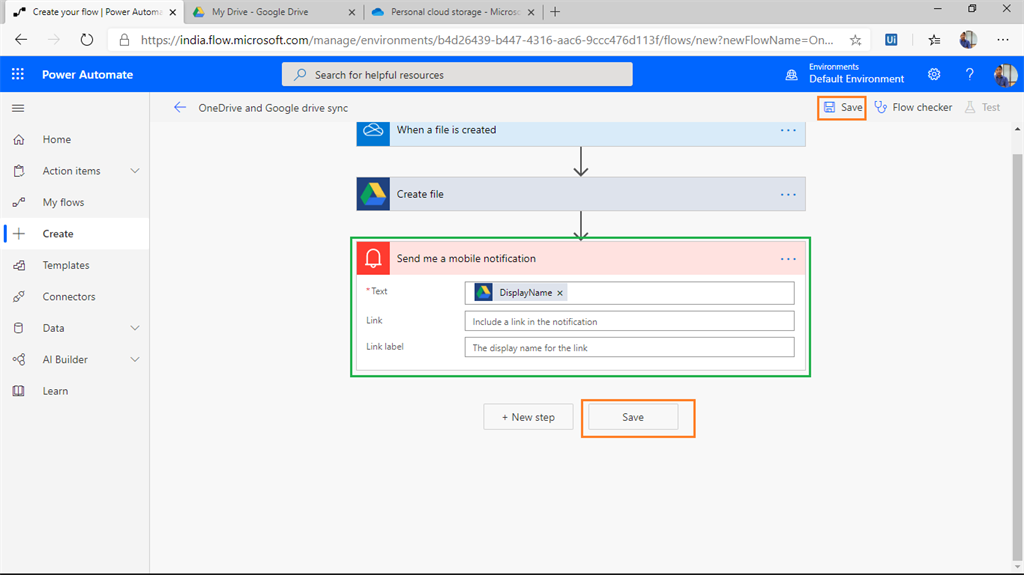Viewport: 1024px width, 575px height.
Task: Open a new browser tab
Action: point(555,12)
